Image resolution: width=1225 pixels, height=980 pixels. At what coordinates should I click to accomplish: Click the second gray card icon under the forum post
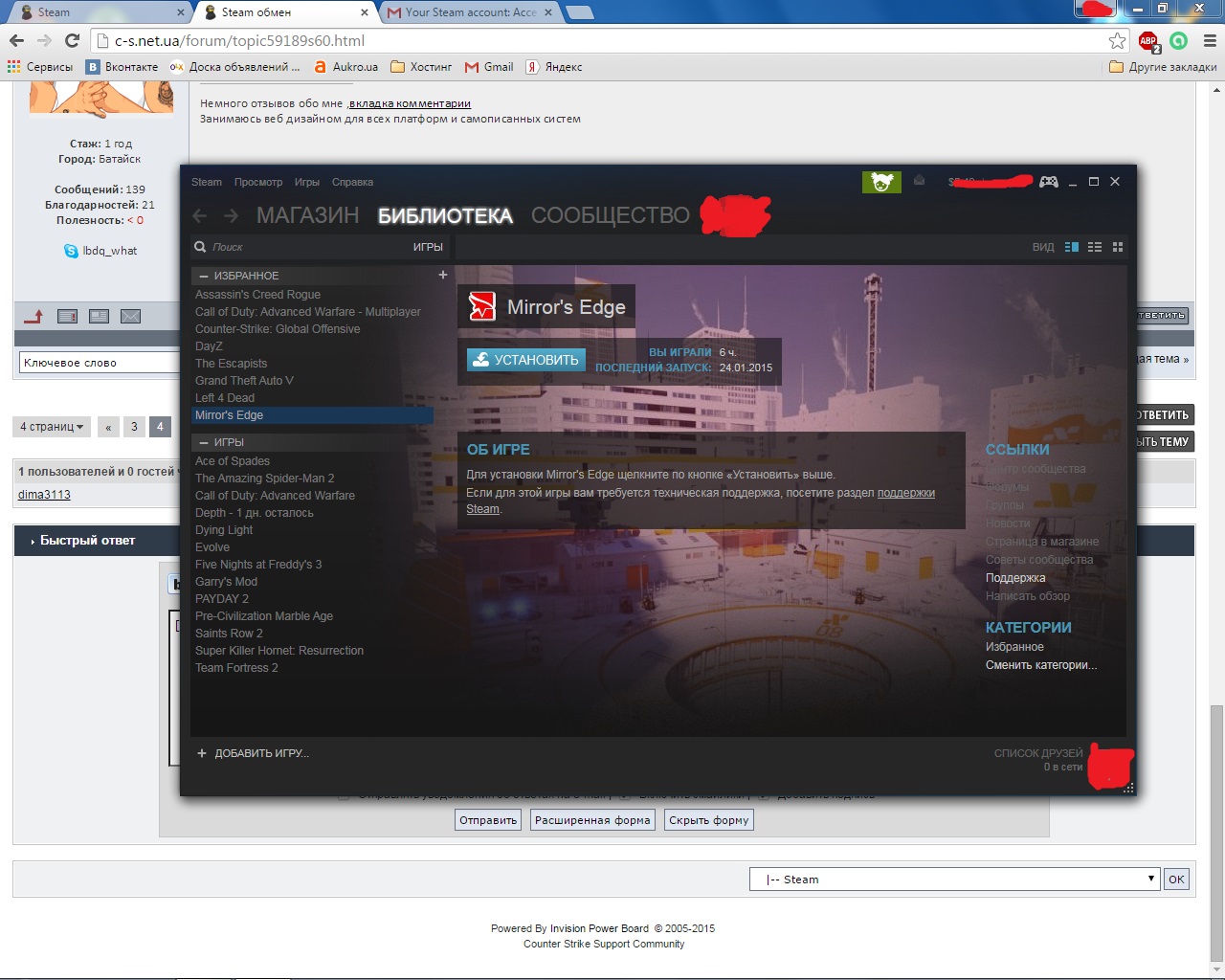(99, 316)
